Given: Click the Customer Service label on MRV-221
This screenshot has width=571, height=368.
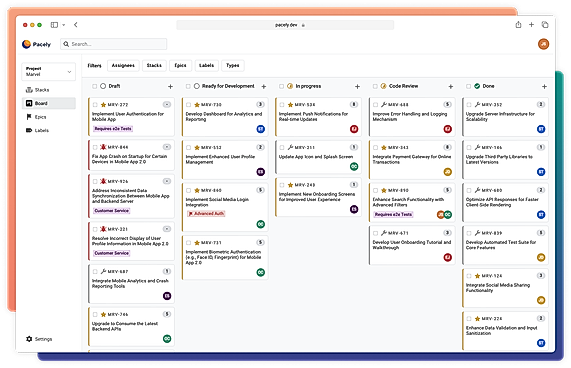Looking at the screenshot, I should click(111, 253).
